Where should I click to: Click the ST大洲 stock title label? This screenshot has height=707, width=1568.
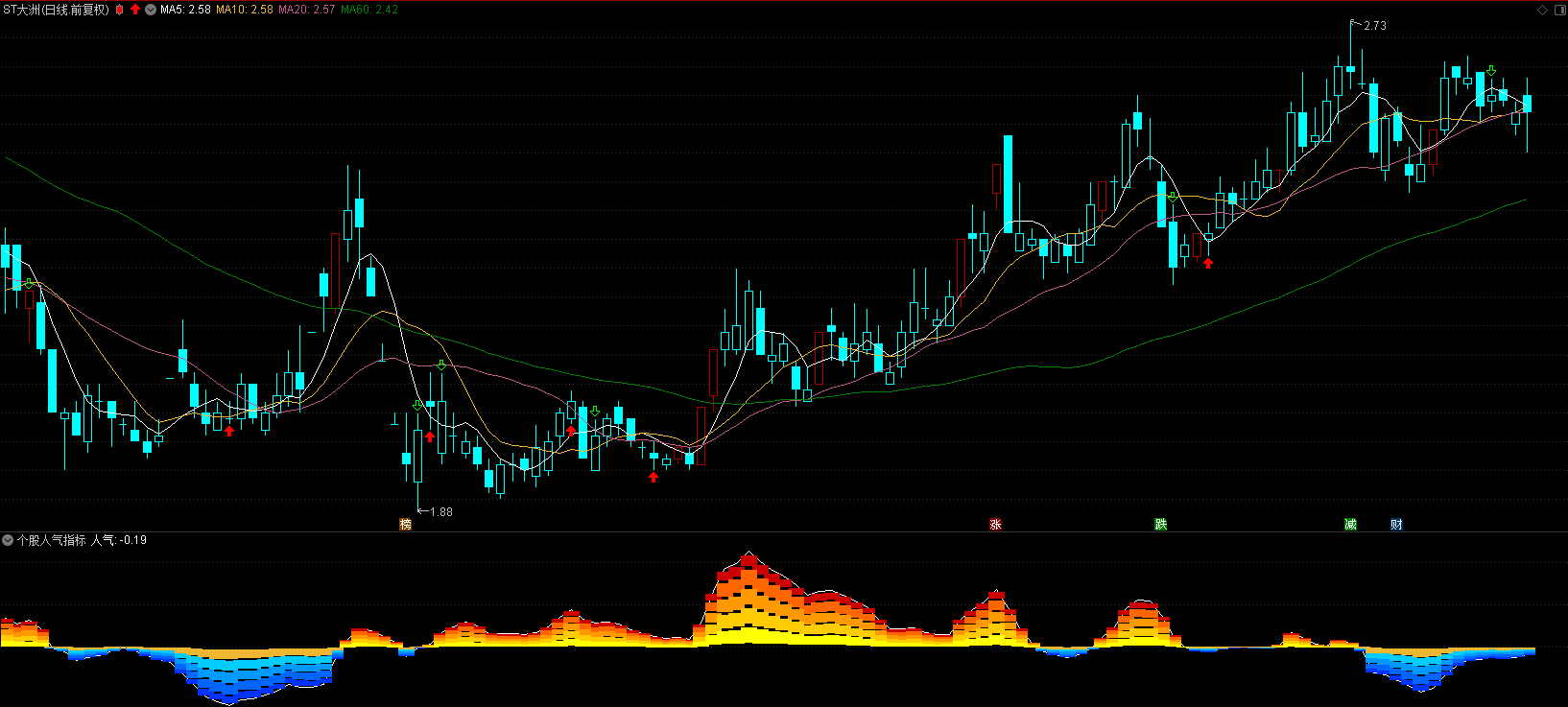click(57, 10)
